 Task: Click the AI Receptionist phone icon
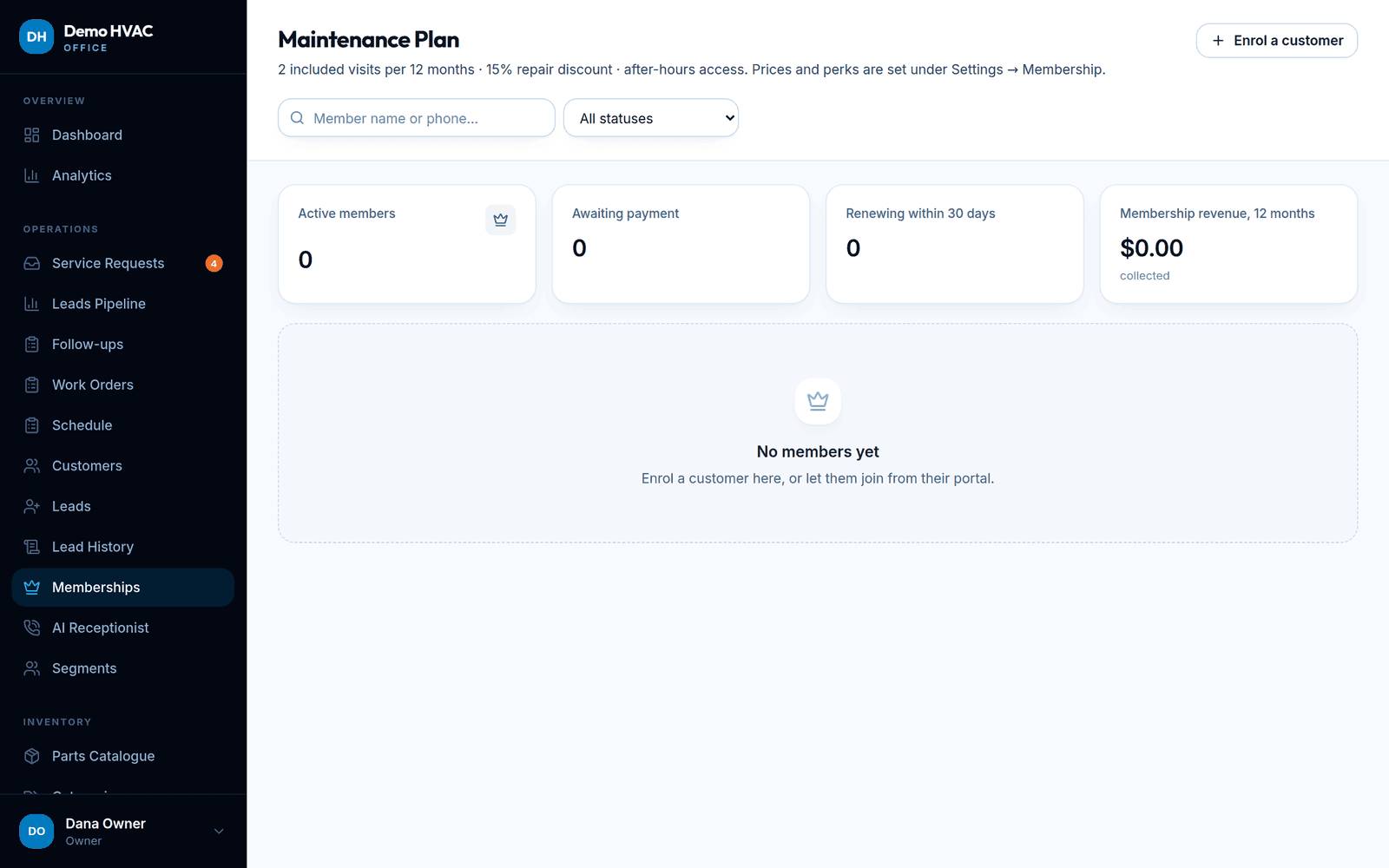(x=32, y=628)
